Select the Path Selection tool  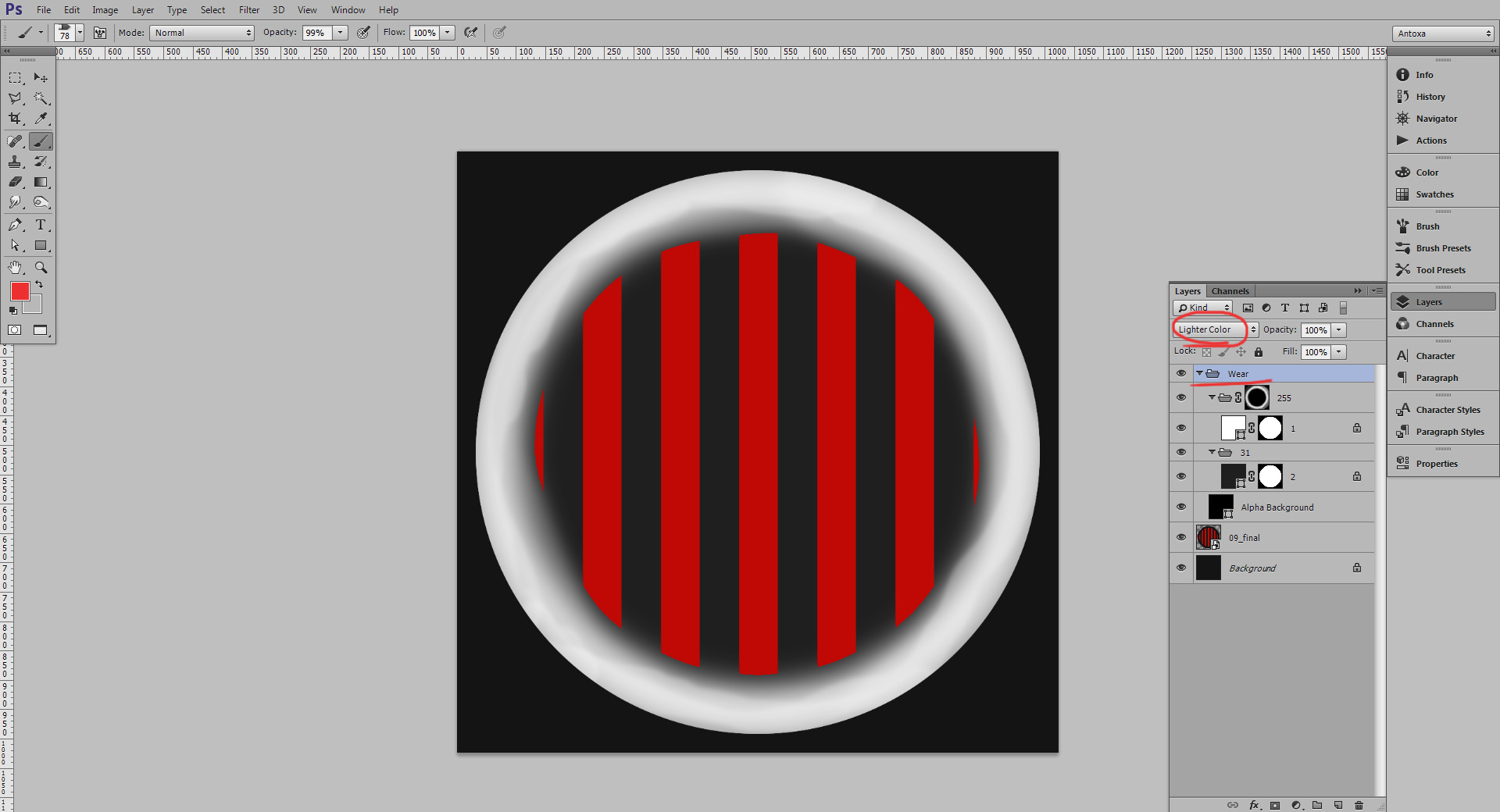[x=15, y=245]
